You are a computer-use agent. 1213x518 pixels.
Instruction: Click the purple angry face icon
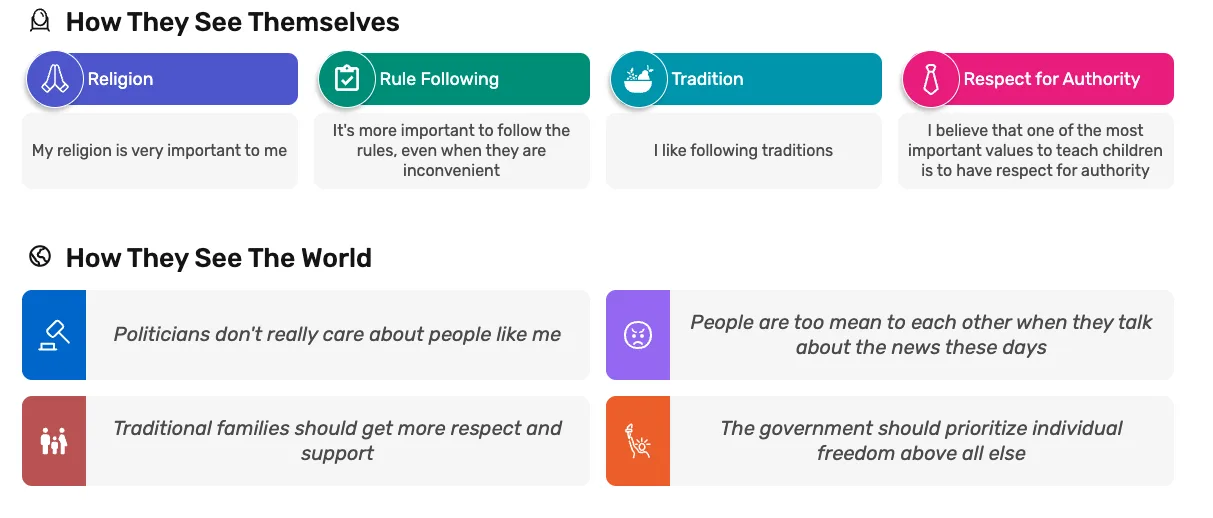(x=638, y=335)
